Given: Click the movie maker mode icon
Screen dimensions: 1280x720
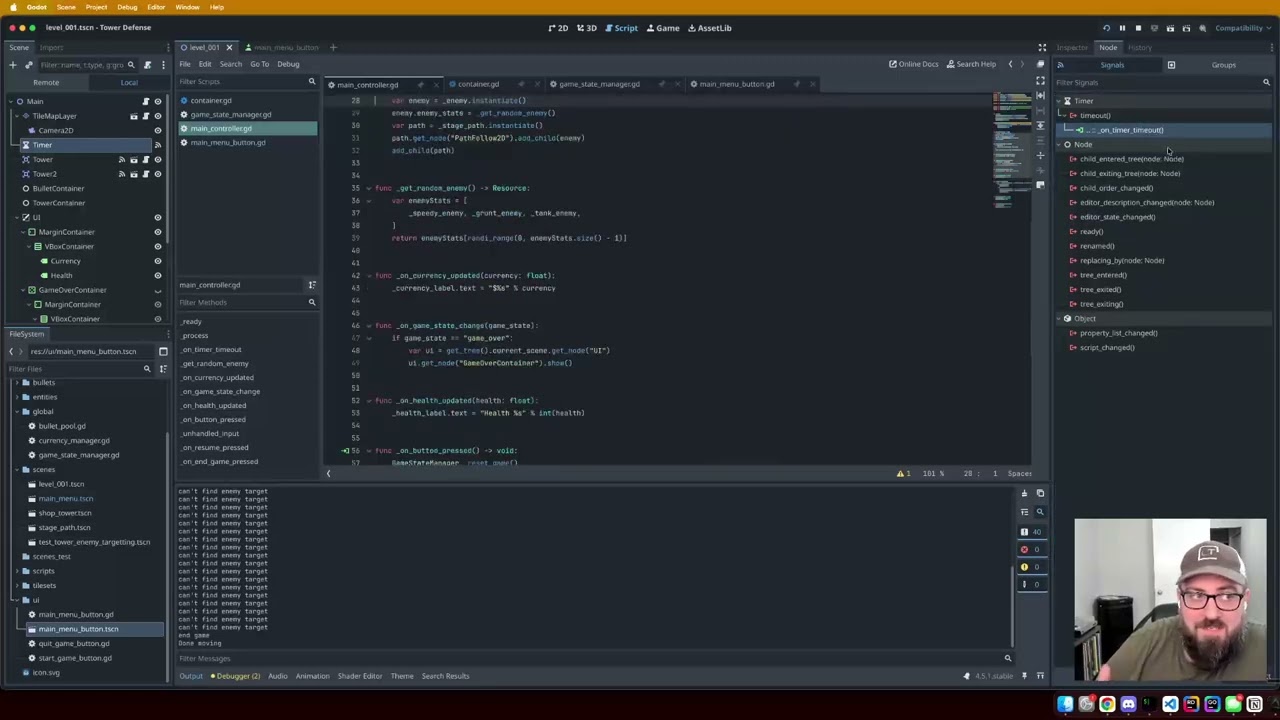Looking at the screenshot, I should tap(1202, 28).
